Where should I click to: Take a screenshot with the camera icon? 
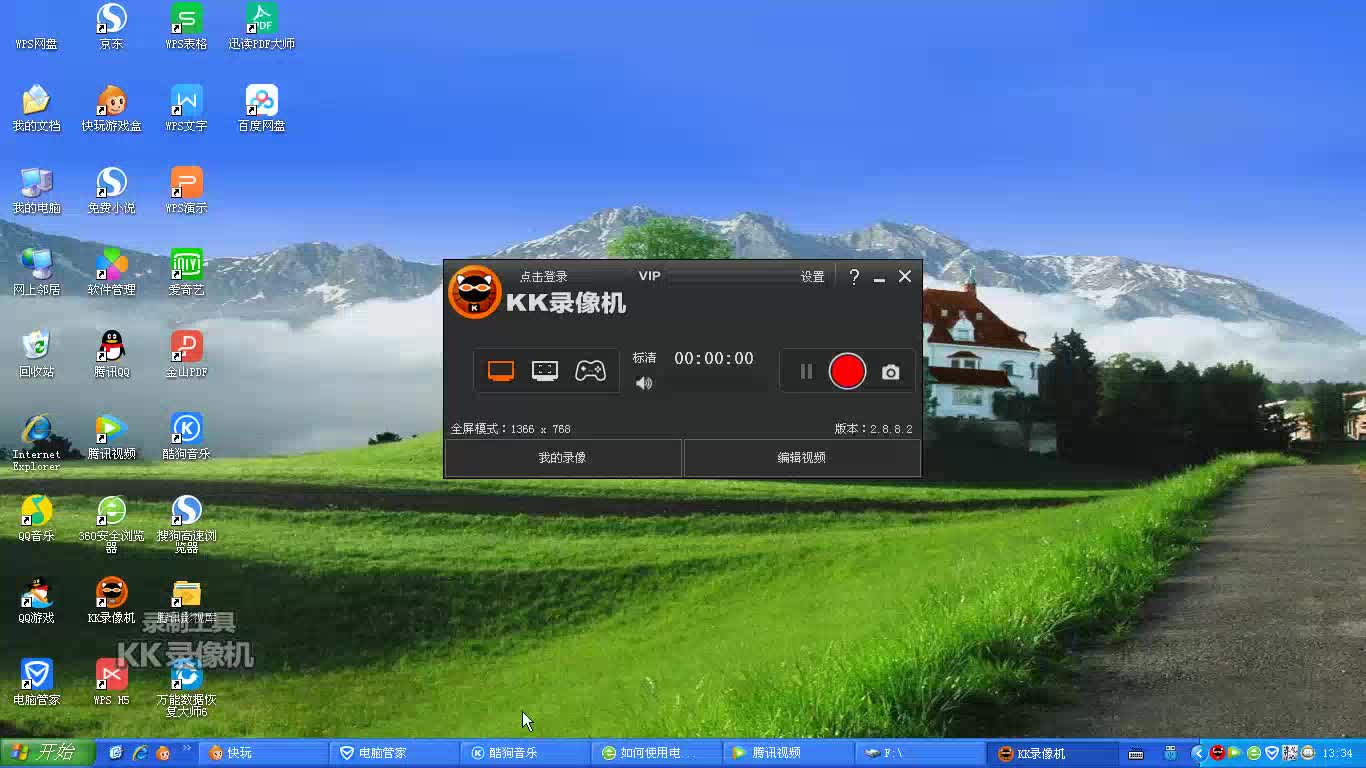click(891, 372)
